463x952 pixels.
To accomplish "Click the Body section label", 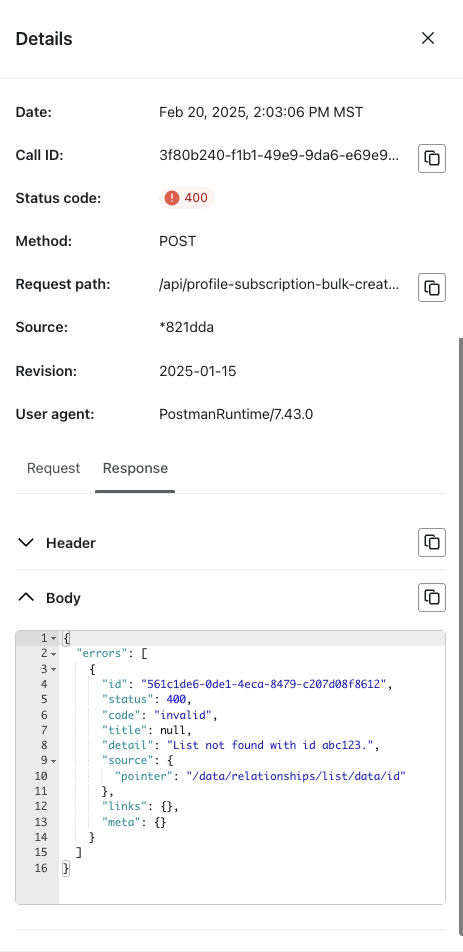I will [x=63, y=597].
